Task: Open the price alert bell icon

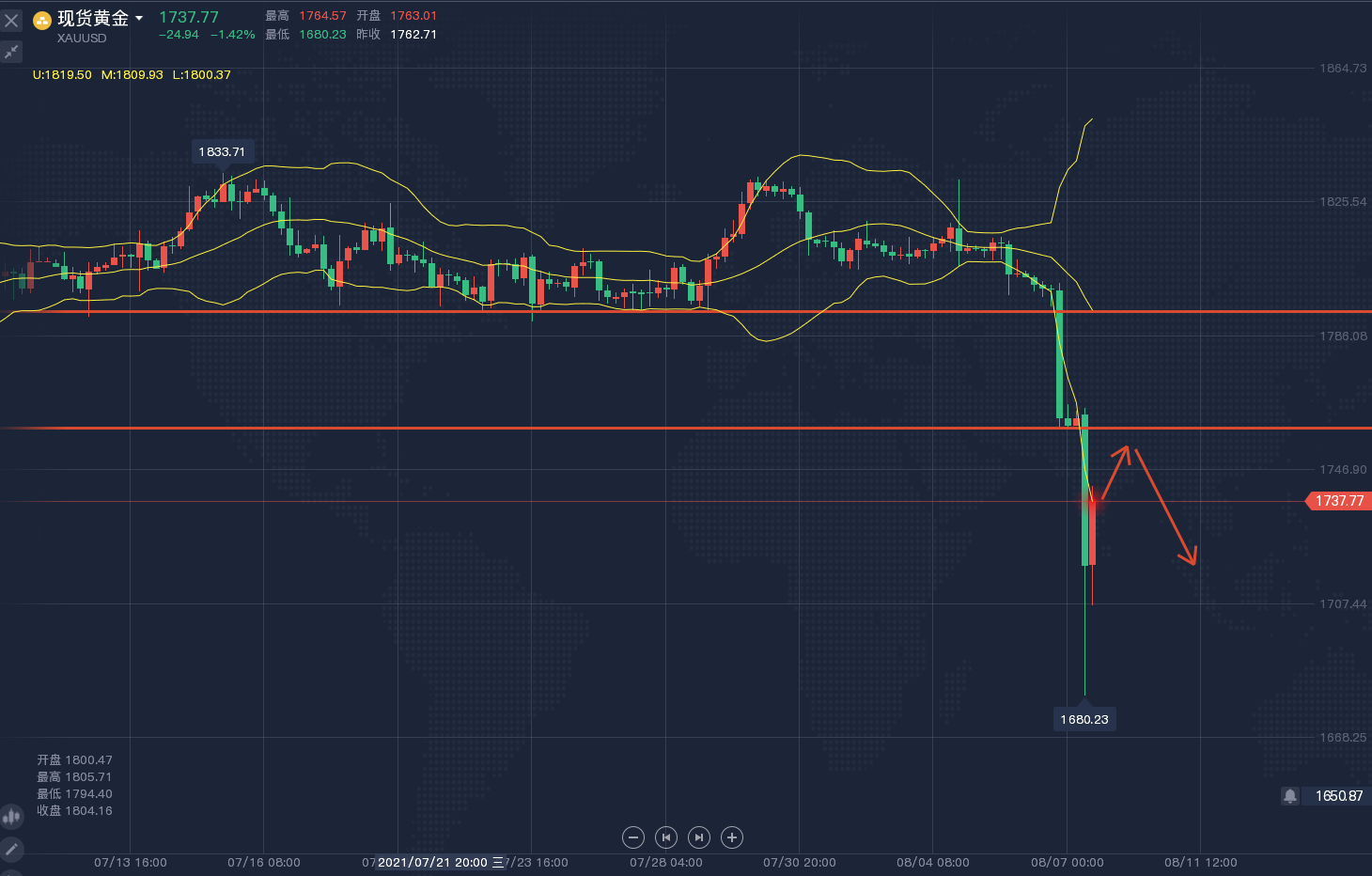Action: pos(1290,796)
